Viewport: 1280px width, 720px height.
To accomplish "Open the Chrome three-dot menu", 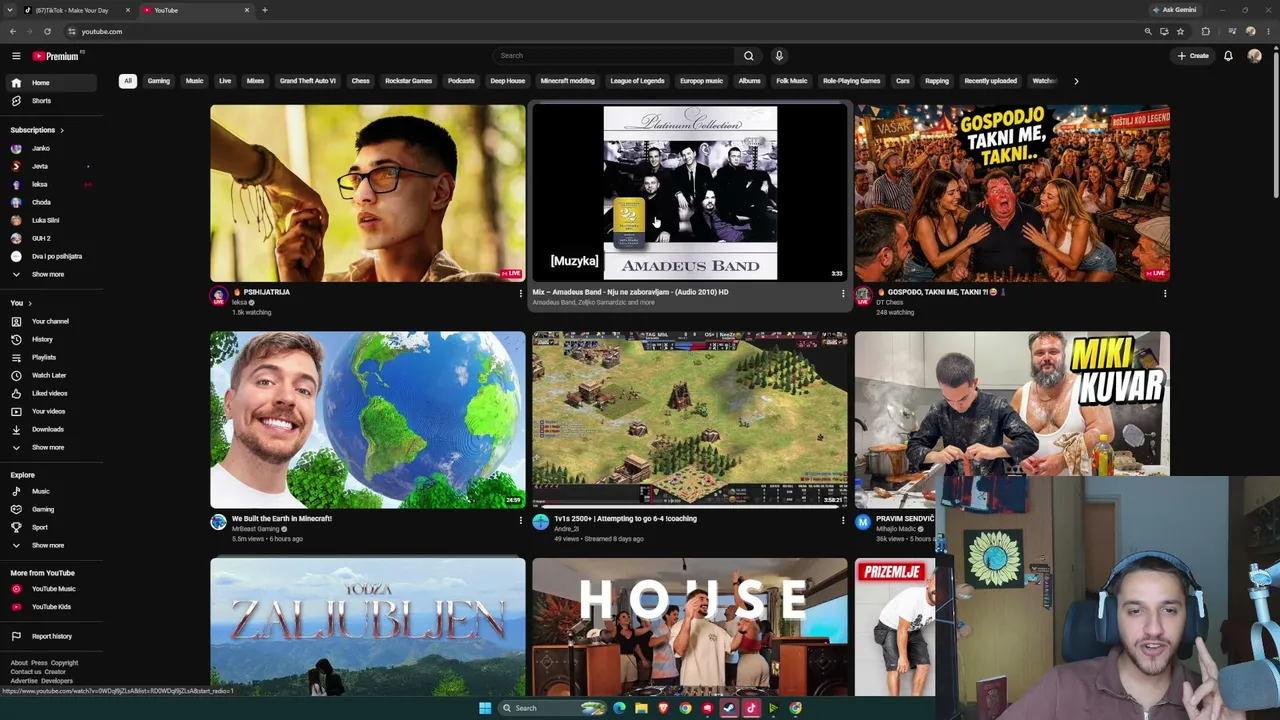I will point(1268,31).
